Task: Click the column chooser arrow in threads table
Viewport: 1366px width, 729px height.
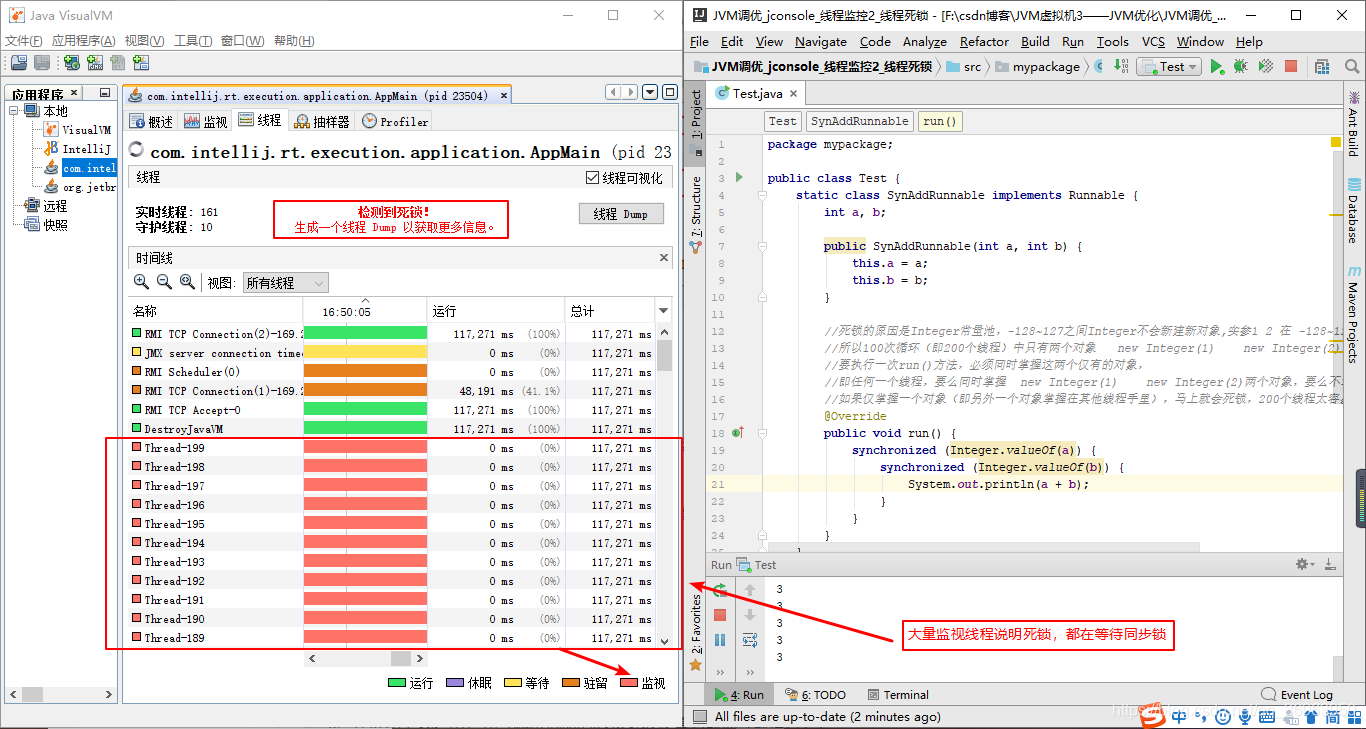Action: (662, 311)
